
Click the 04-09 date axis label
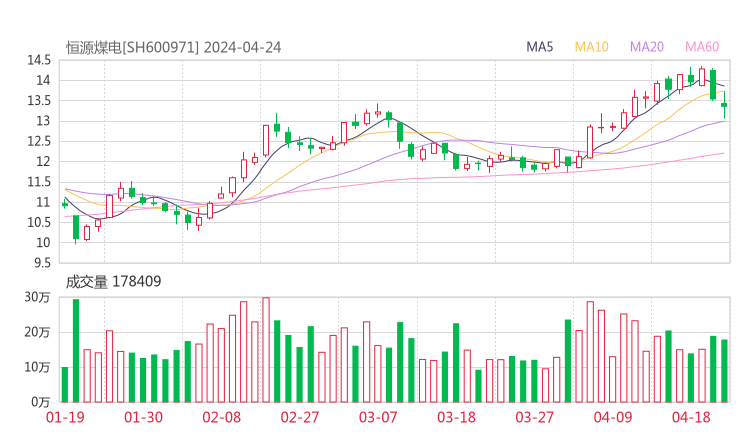pos(613,417)
